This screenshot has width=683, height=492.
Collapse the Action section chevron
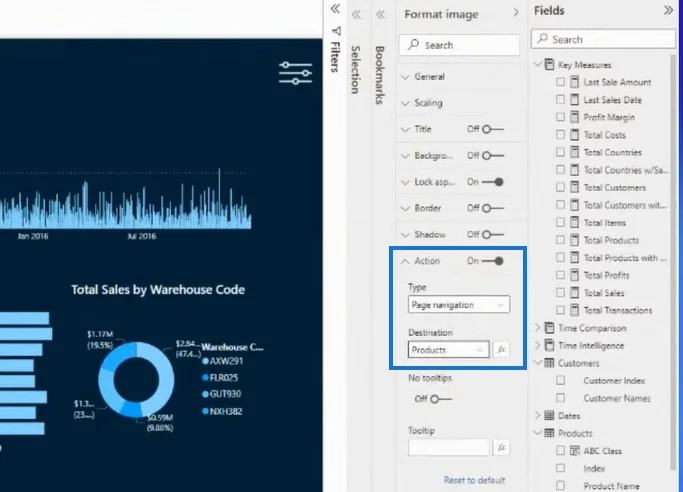pos(405,261)
